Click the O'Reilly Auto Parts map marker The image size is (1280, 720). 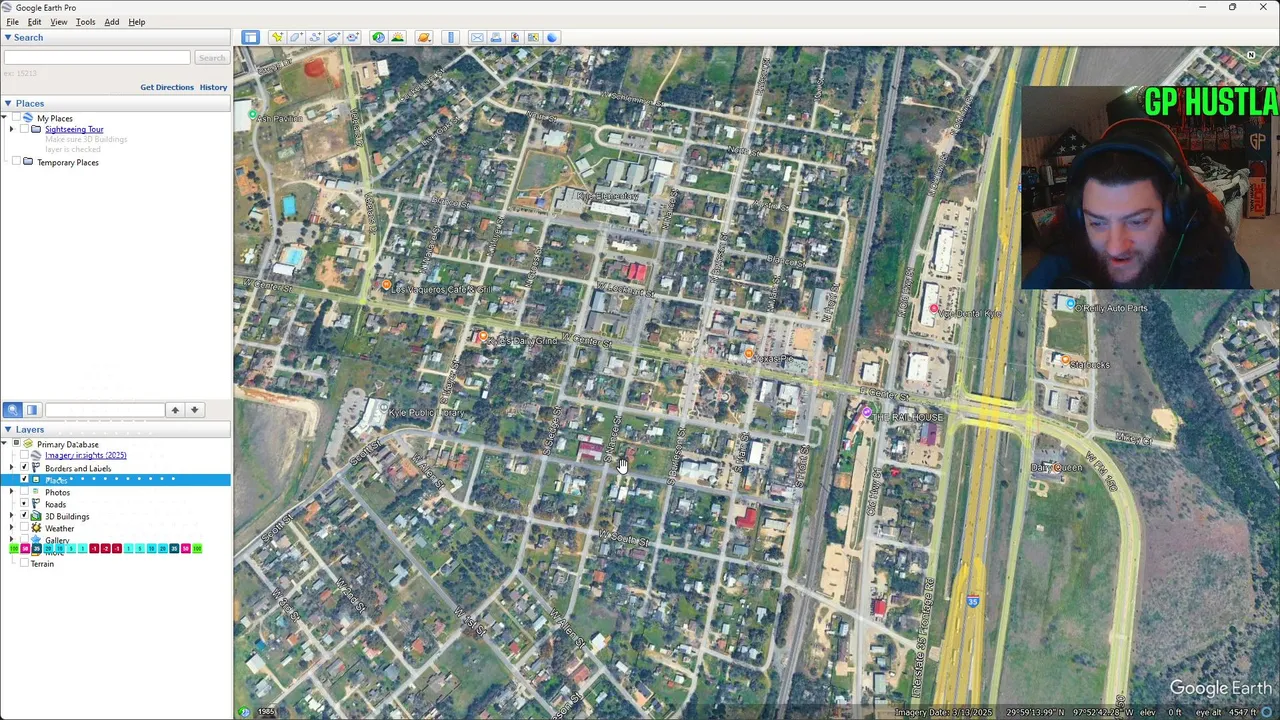coord(1071,304)
